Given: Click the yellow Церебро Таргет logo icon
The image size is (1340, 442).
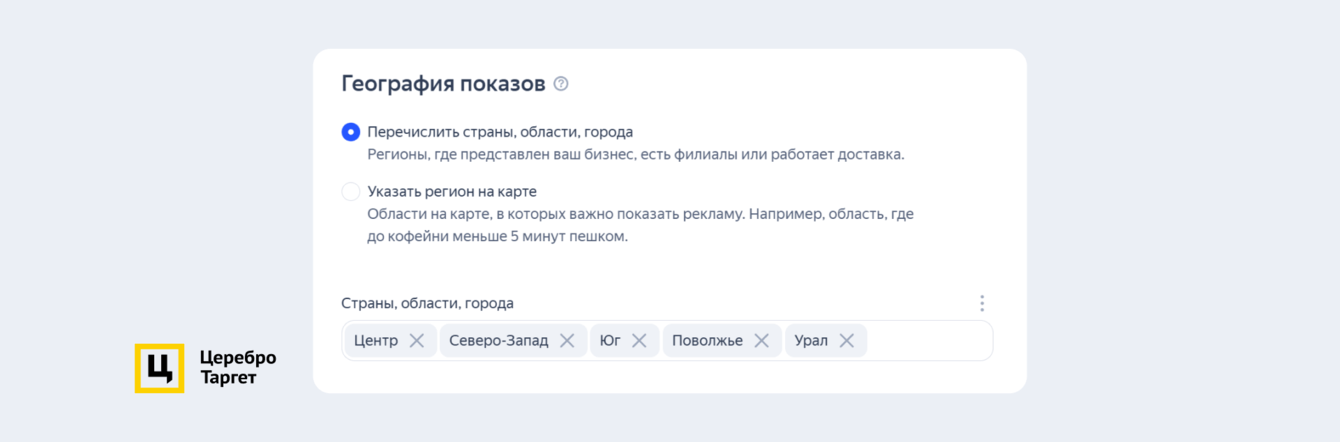Looking at the screenshot, I should pos(159,368).
